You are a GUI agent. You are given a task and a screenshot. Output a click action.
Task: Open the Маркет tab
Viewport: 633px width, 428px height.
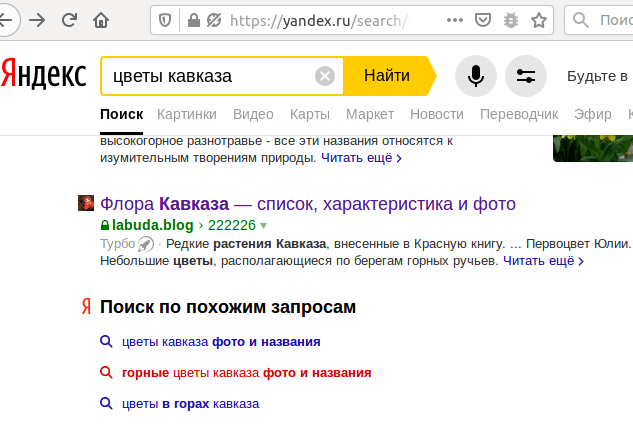pyautogui.click(x=370, y=114)
